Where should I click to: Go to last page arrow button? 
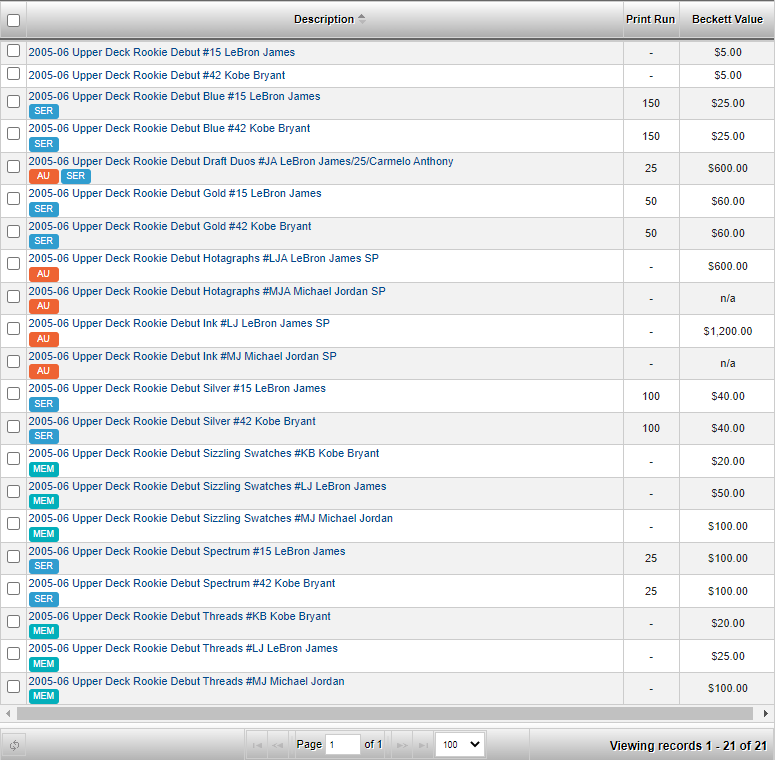pyautogui.click(x=423, y=745)
